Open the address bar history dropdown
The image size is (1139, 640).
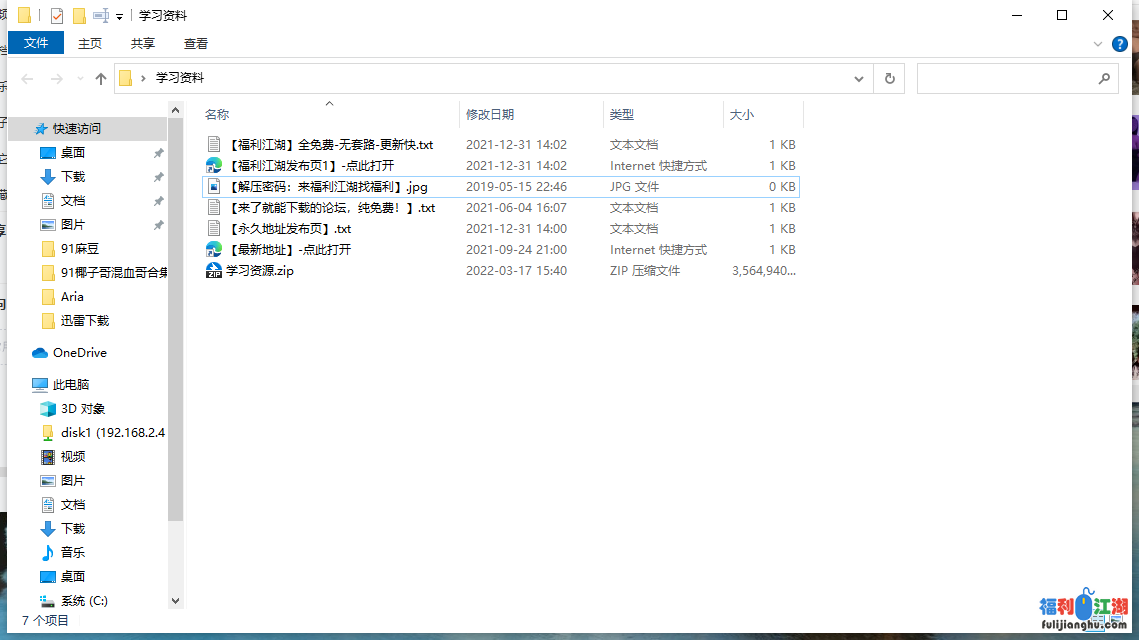pyautogui.click(x=859, y=79)
